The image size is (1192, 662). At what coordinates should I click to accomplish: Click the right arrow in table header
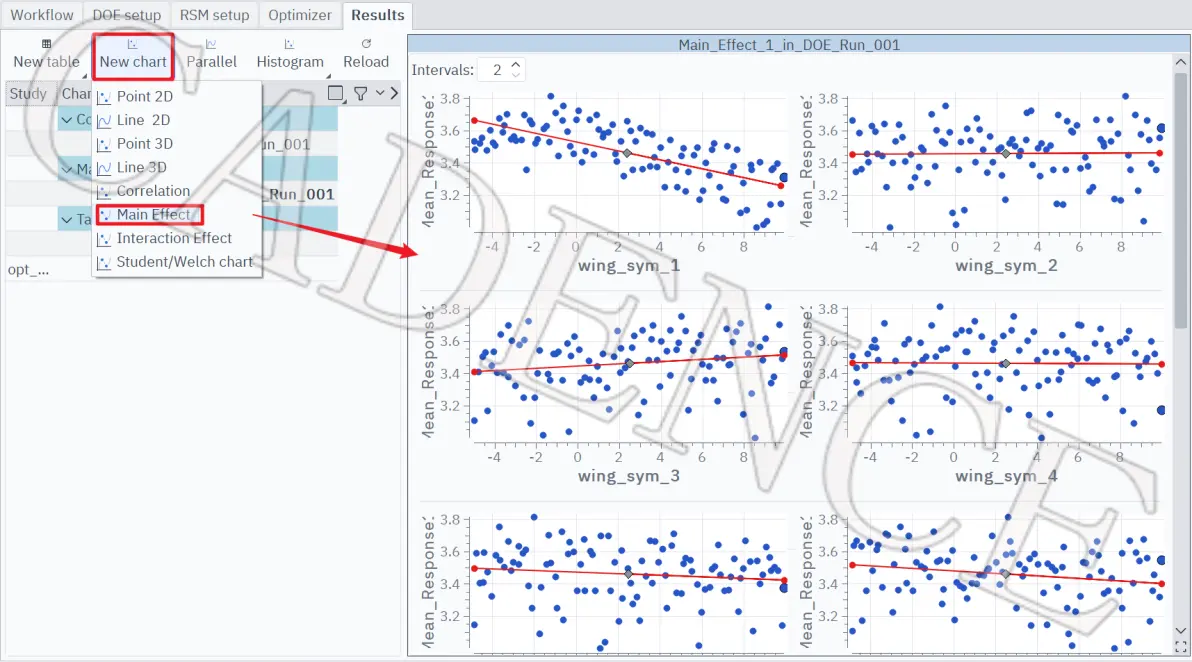394,93
